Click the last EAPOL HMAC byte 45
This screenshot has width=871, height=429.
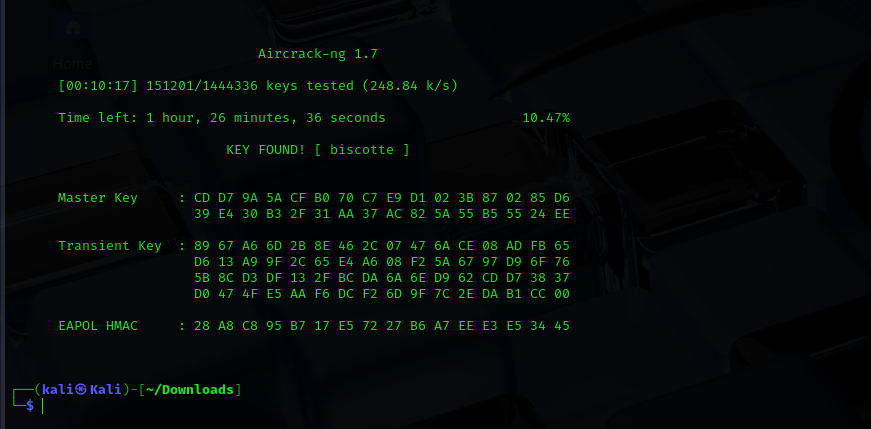click(562, 326)
